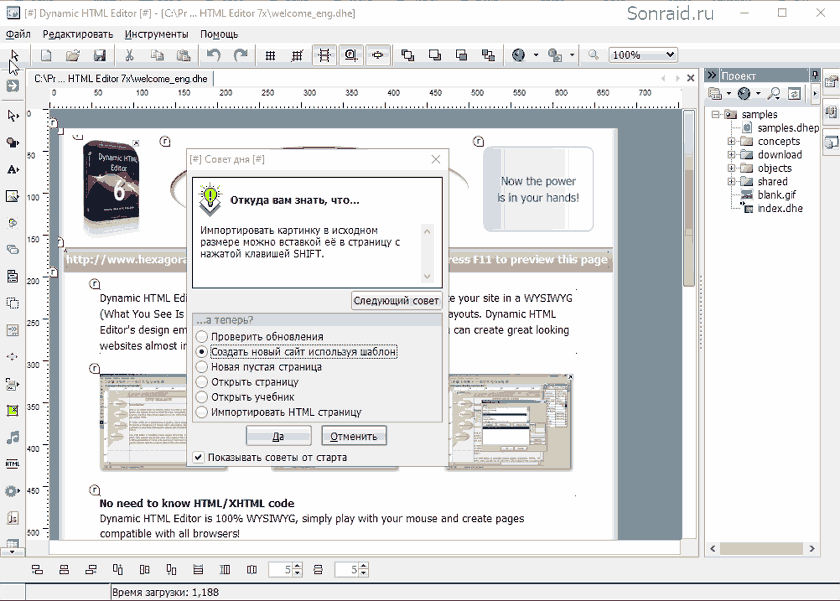Viewport: 840px width, 601px height.
Task: Switch to the welcome_eng.dhe document tab
Action: tap(121, 79)
